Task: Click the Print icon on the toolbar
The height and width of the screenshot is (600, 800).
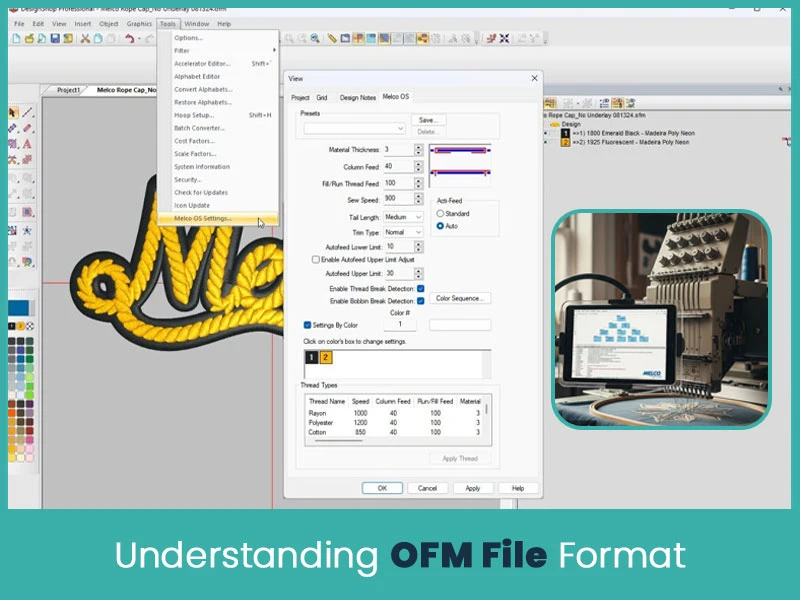Action: coord(67,40)
